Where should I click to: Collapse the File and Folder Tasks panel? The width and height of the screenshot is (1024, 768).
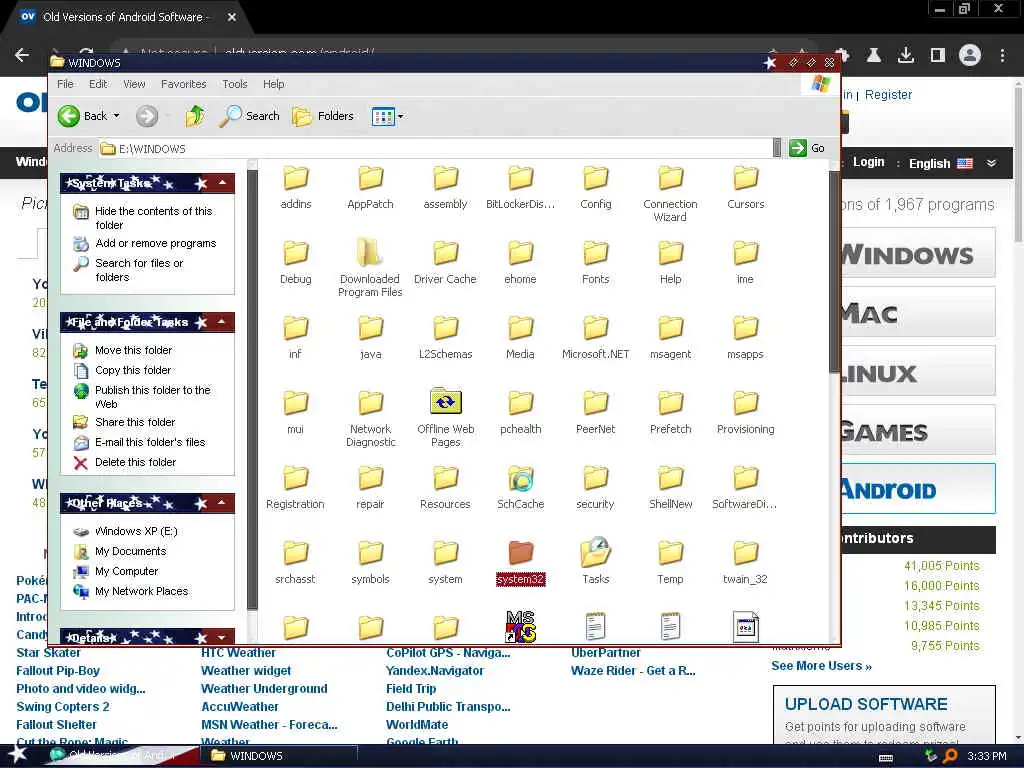click(x=223, y=322)
